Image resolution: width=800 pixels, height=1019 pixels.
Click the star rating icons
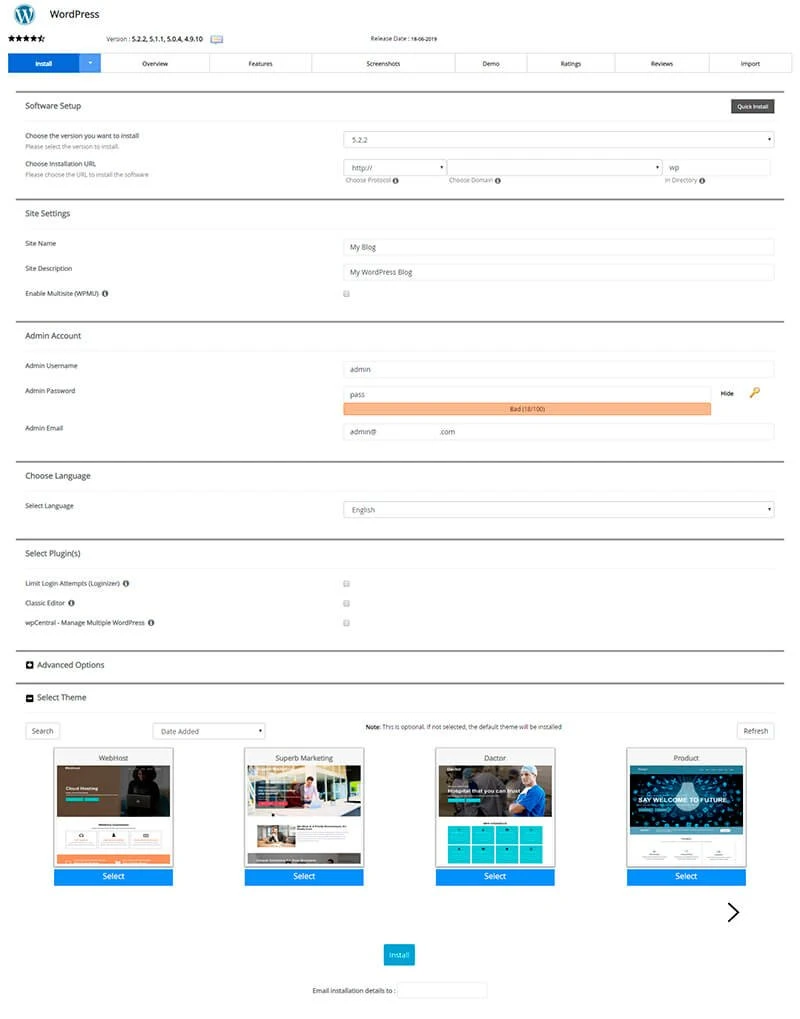[x=27, y=38]
